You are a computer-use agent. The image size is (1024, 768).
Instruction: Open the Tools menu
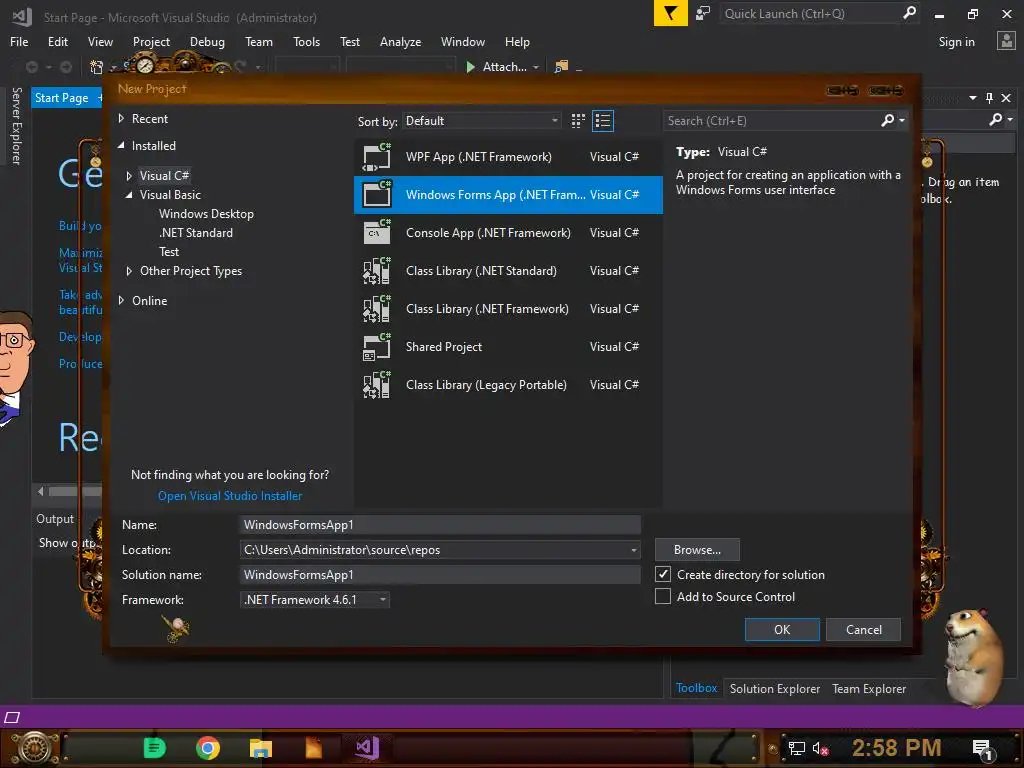[x=306, y=42]
